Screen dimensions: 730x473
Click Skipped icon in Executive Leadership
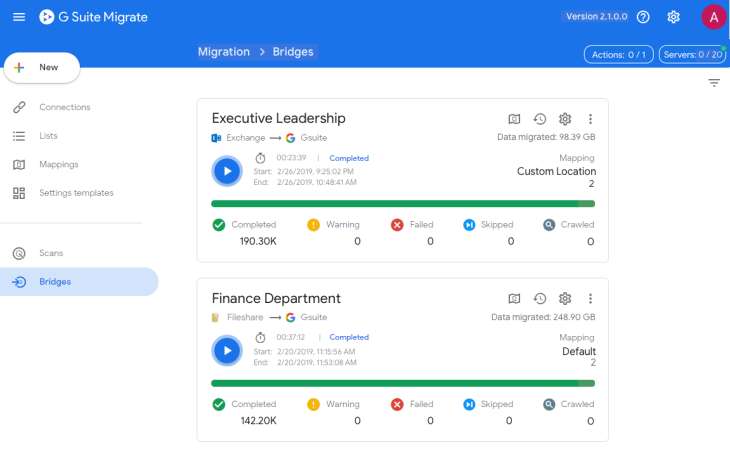point(469,225)
